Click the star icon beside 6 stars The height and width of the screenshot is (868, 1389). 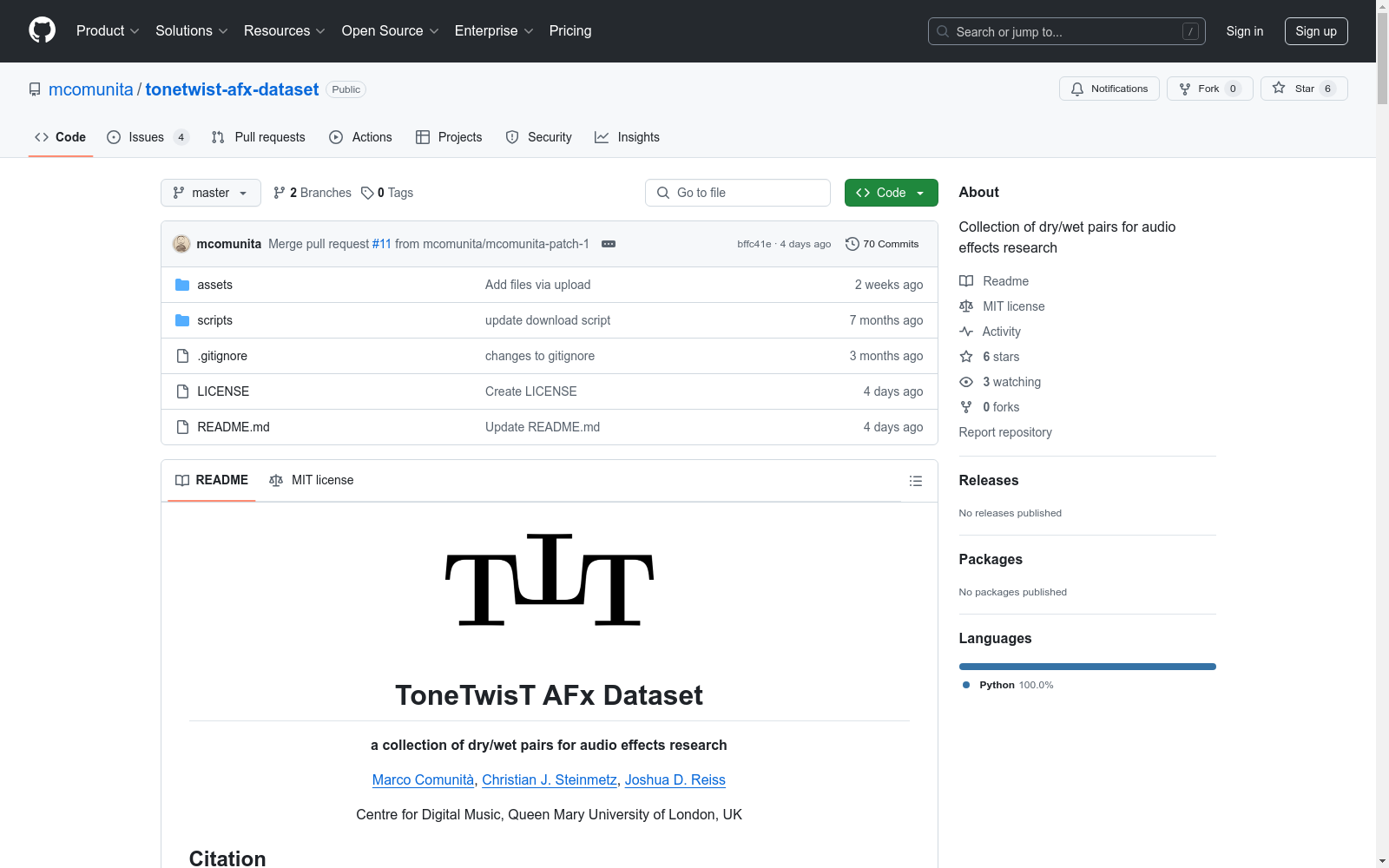point(966,357)
